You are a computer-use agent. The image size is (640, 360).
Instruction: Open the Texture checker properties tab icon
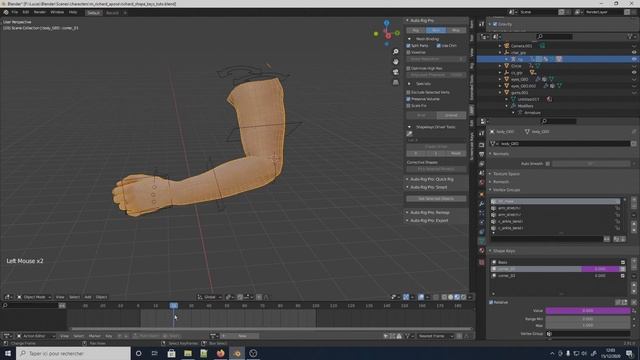[482, 262]
